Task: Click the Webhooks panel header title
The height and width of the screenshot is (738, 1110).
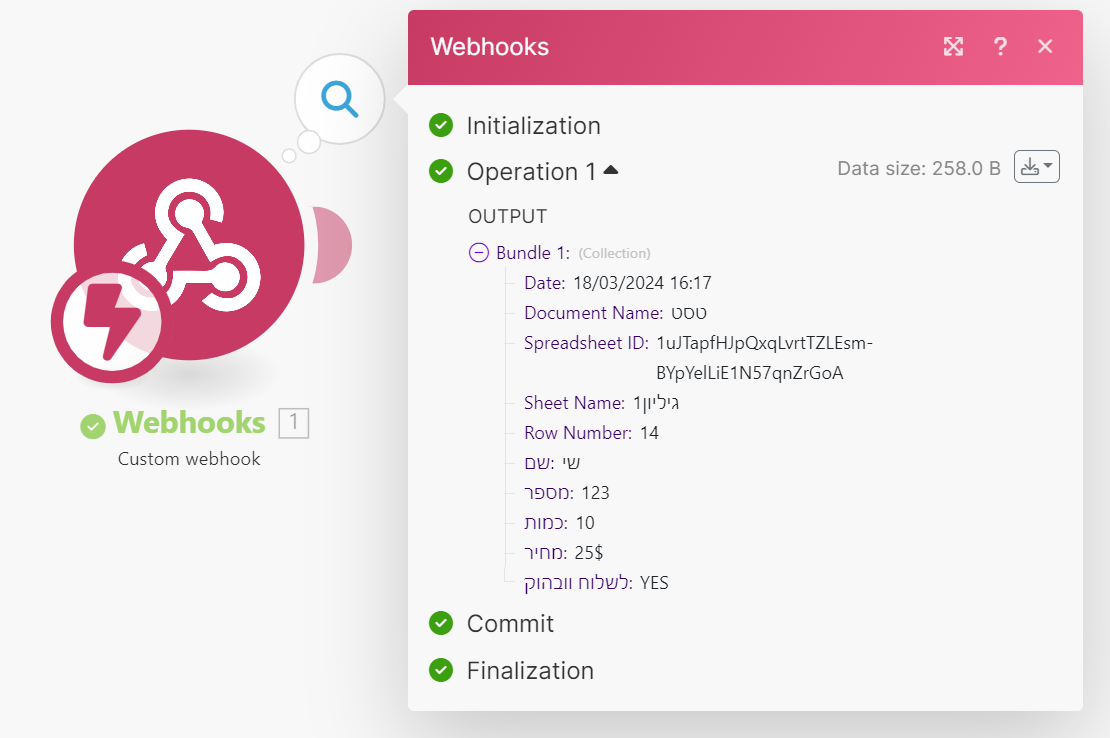Action: (x=490, y=47)
